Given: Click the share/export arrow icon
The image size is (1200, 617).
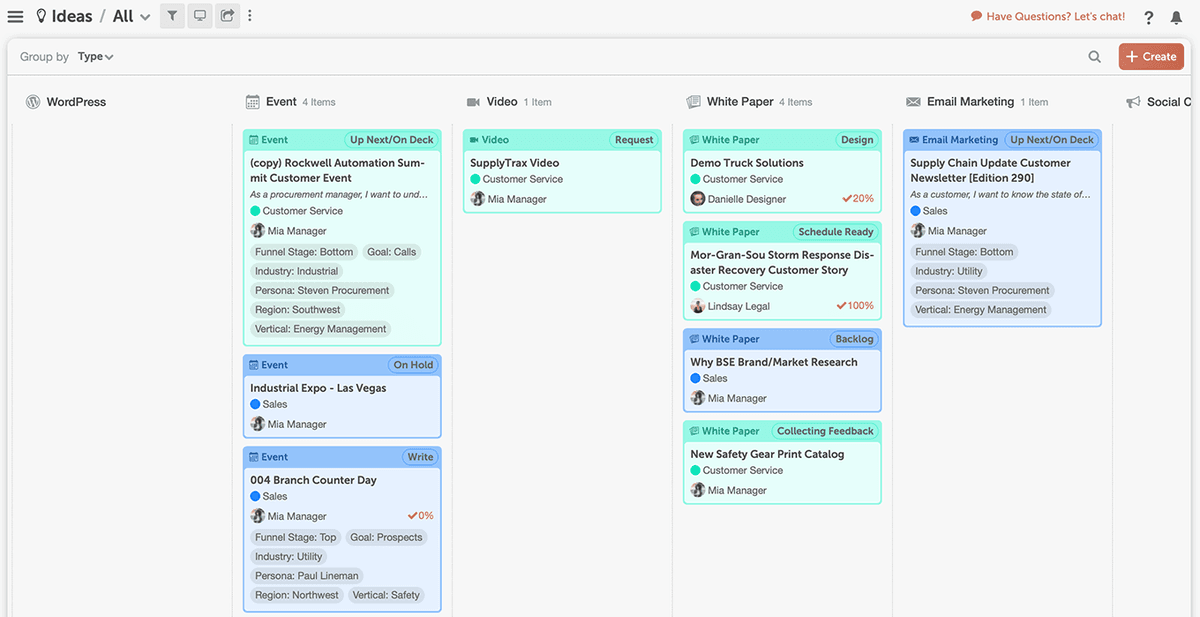Looking at the screenshot, I should coord(227,16).
